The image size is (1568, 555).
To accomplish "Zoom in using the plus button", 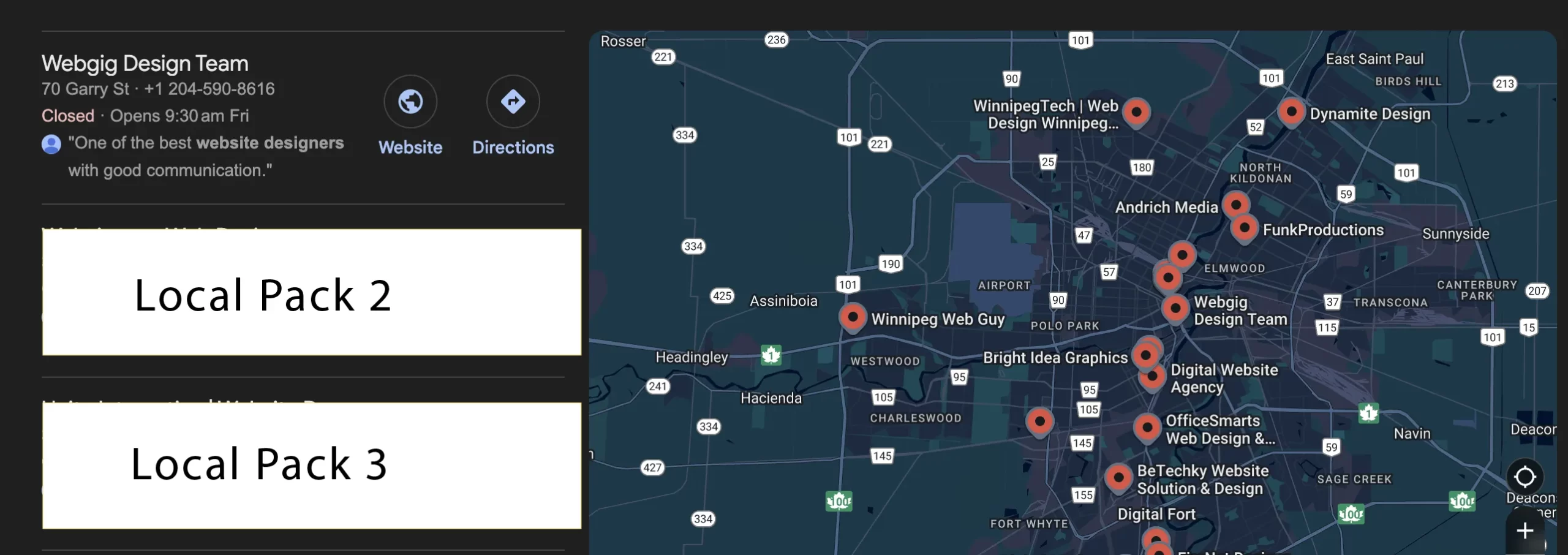I will (1525, 530).
